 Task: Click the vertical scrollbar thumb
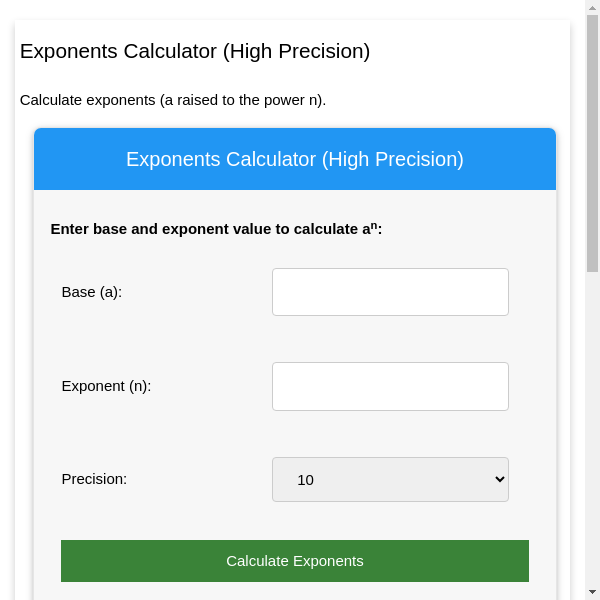pos(592,140)
